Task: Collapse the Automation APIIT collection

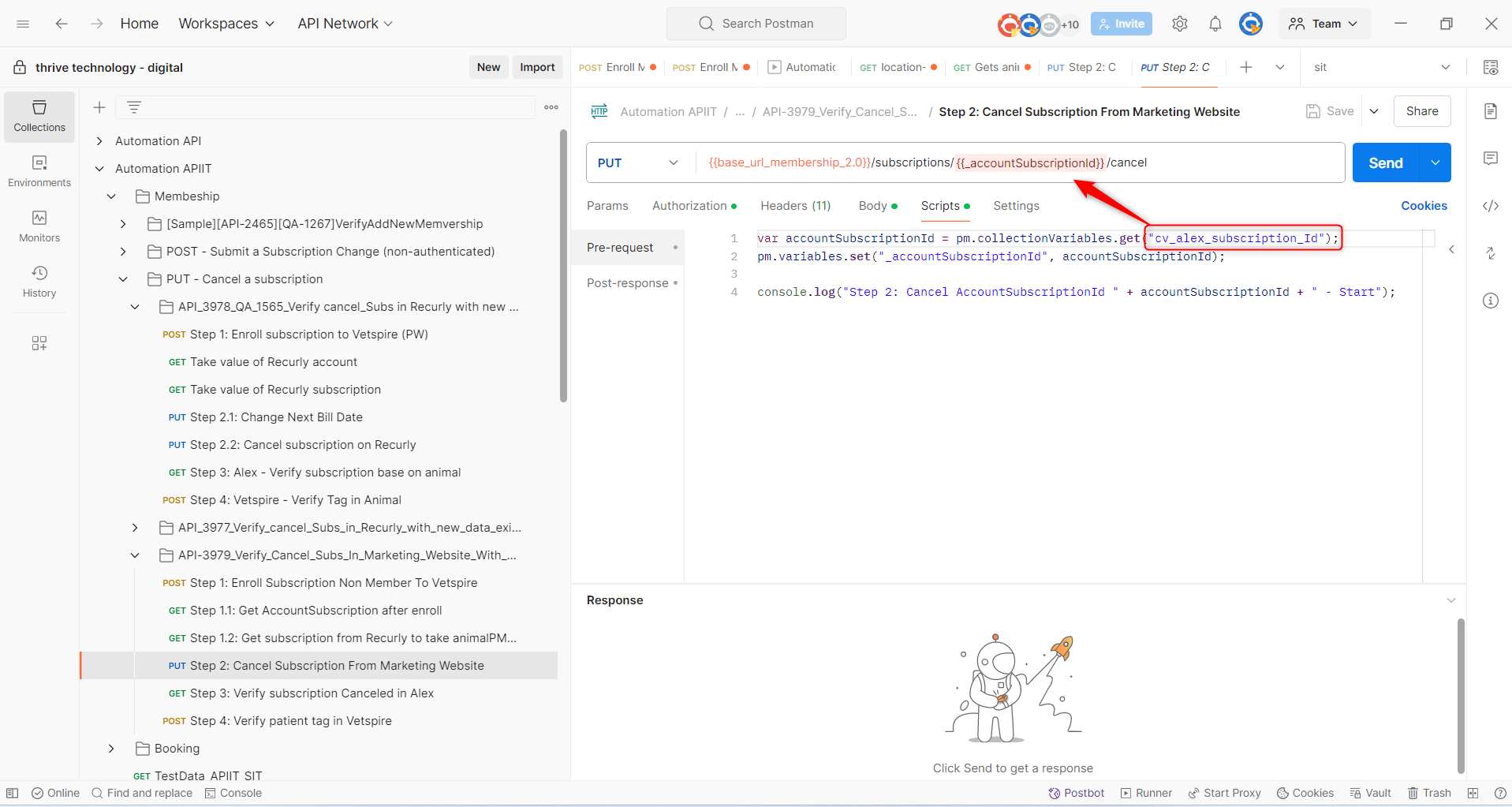Action: point(99,169)
